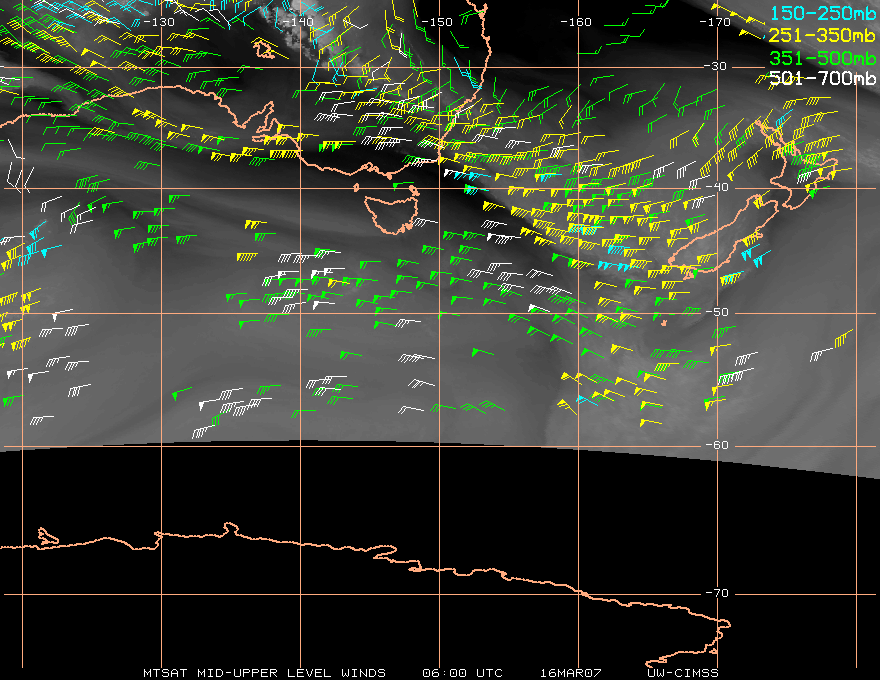Click the UW-CIMSS credit text
880x680 pixels.
(x=682, y=673)
